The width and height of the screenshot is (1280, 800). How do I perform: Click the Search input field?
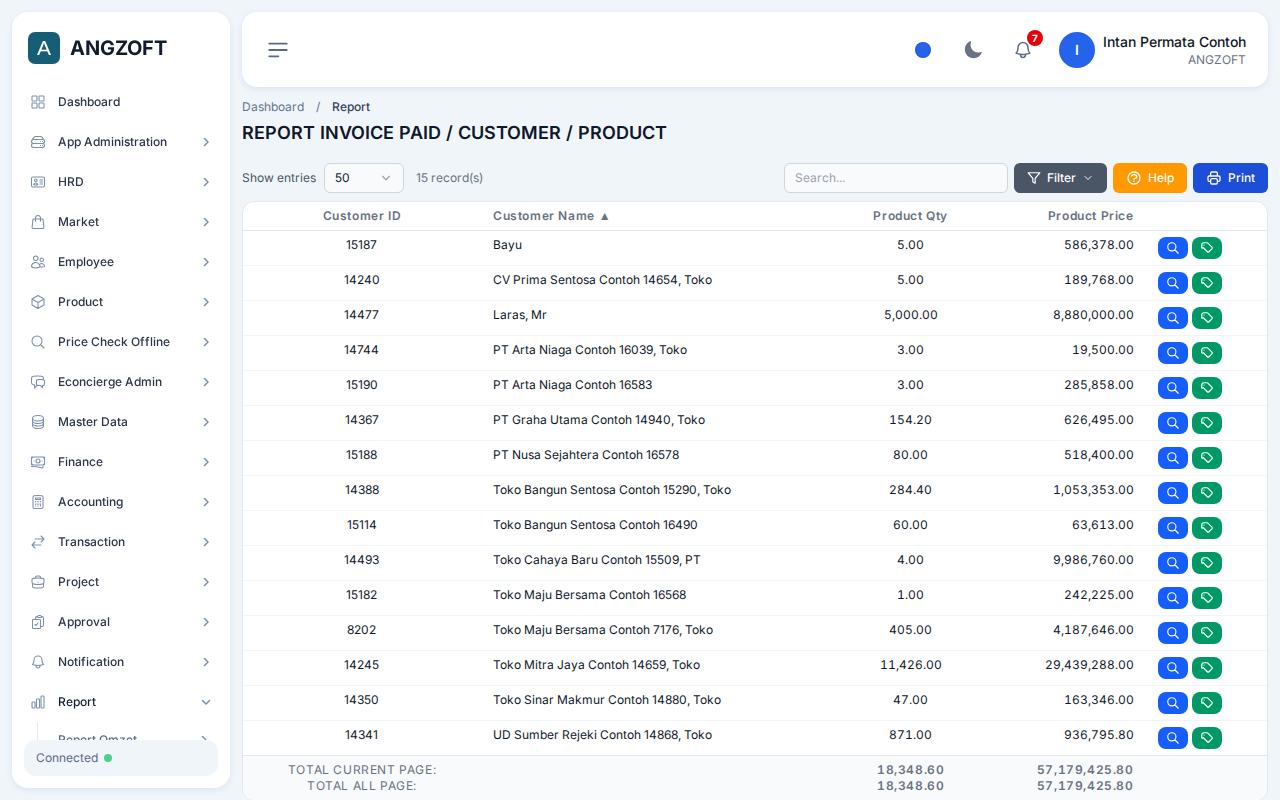coord(896,178)
